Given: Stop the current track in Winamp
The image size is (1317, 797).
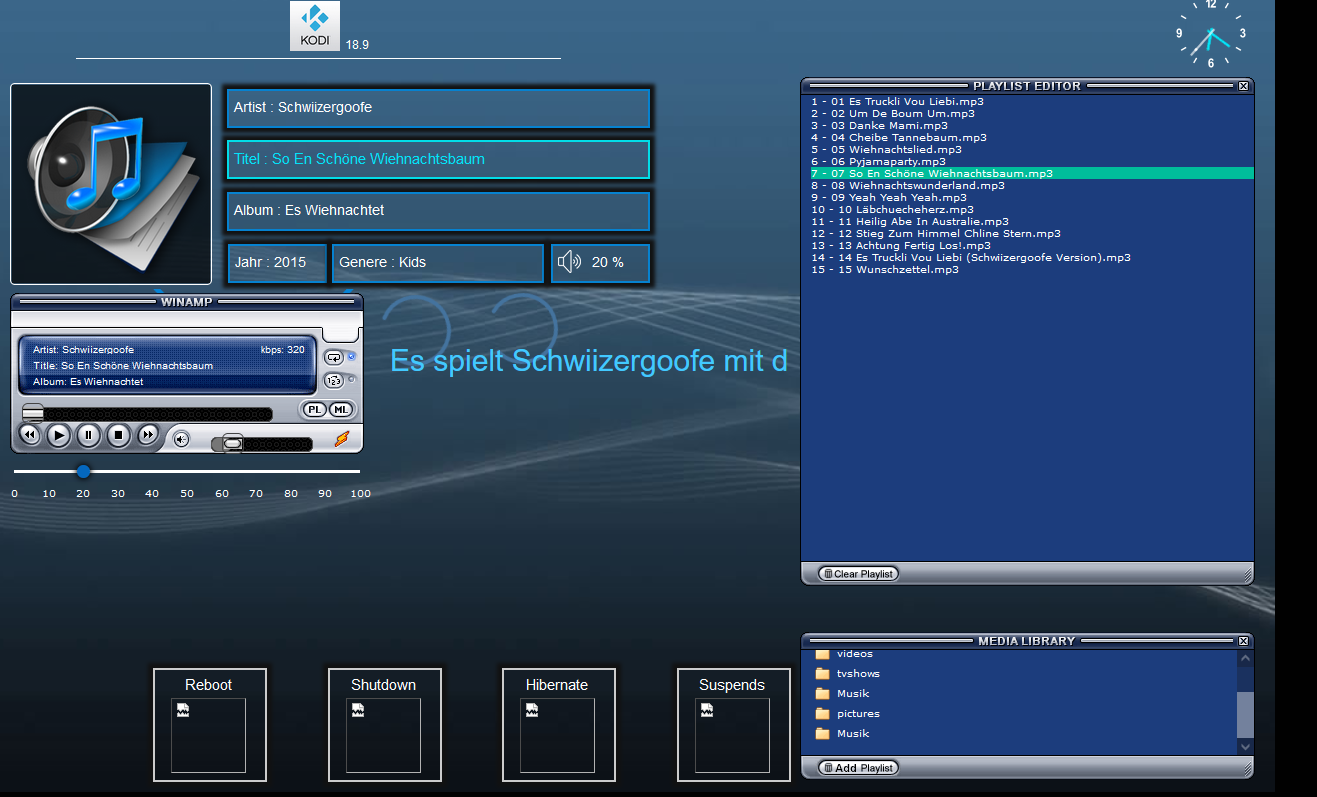Looking at the screenshot, I should 119,435.
